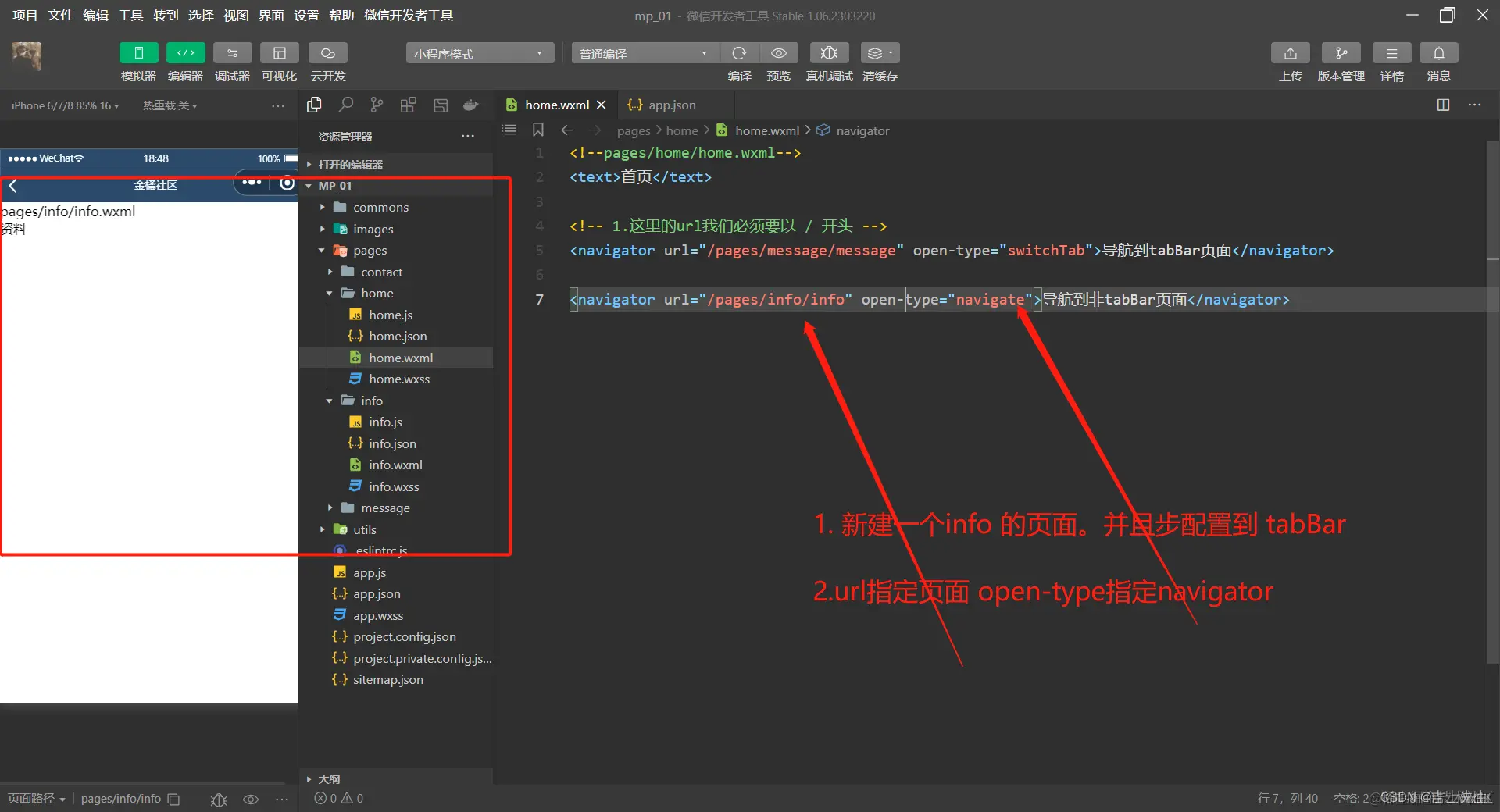Click the upload (上传) icon
This screenshot has width=1500, height=812.
click(x=1291, y=53)
